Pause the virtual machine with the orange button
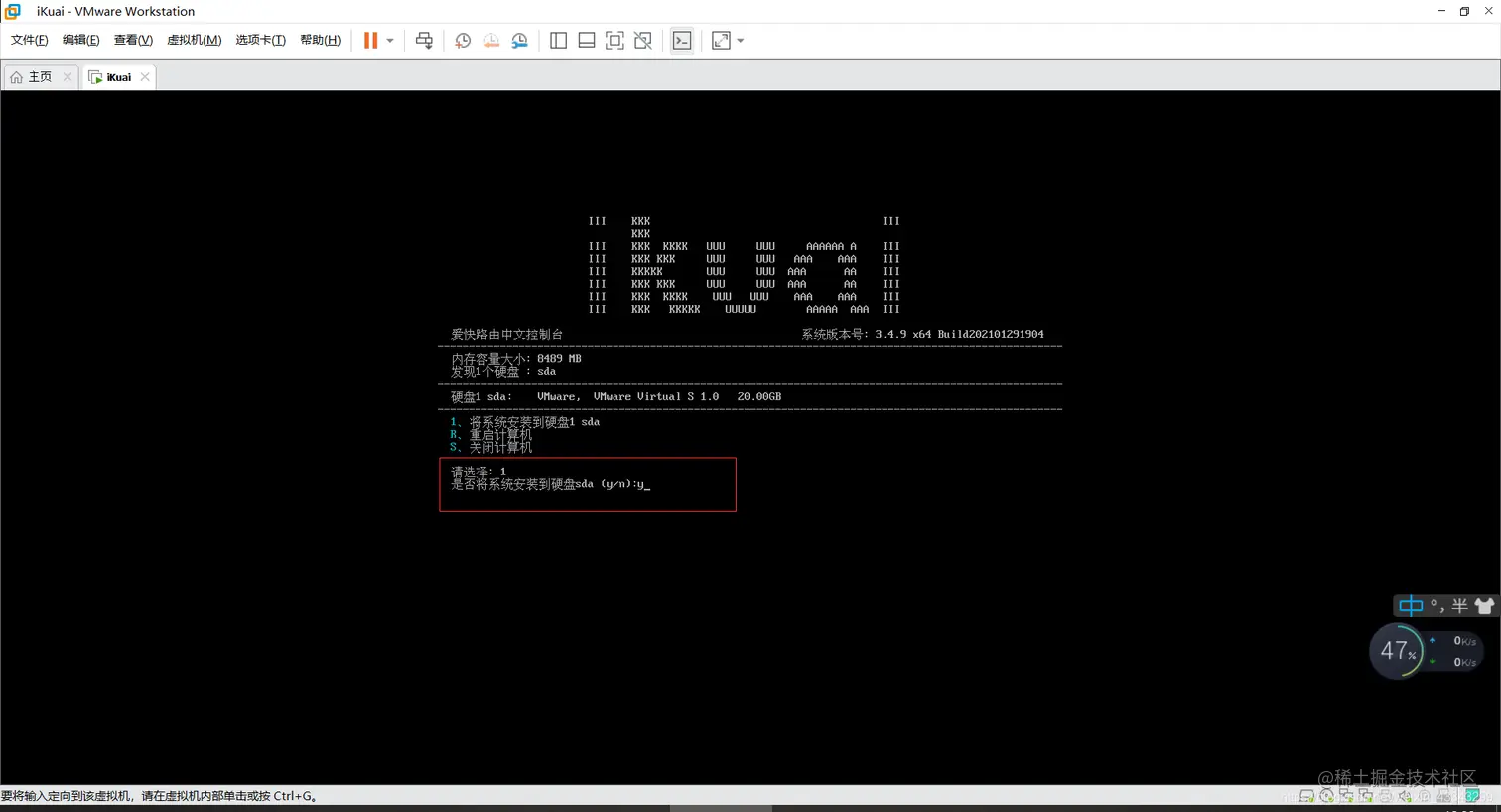This screenshot has height=812, width=1501. (x=370, y=41)
